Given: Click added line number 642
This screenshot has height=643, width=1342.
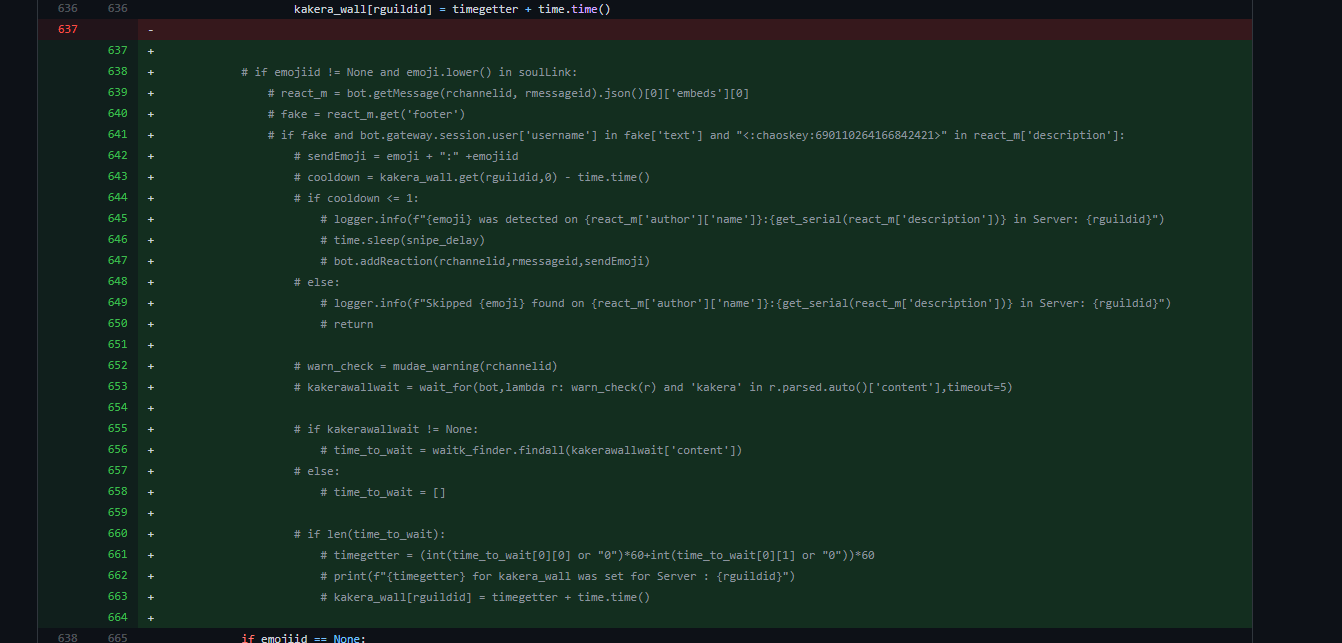Looking at the screenshot, I should click(x=117, y=156).
